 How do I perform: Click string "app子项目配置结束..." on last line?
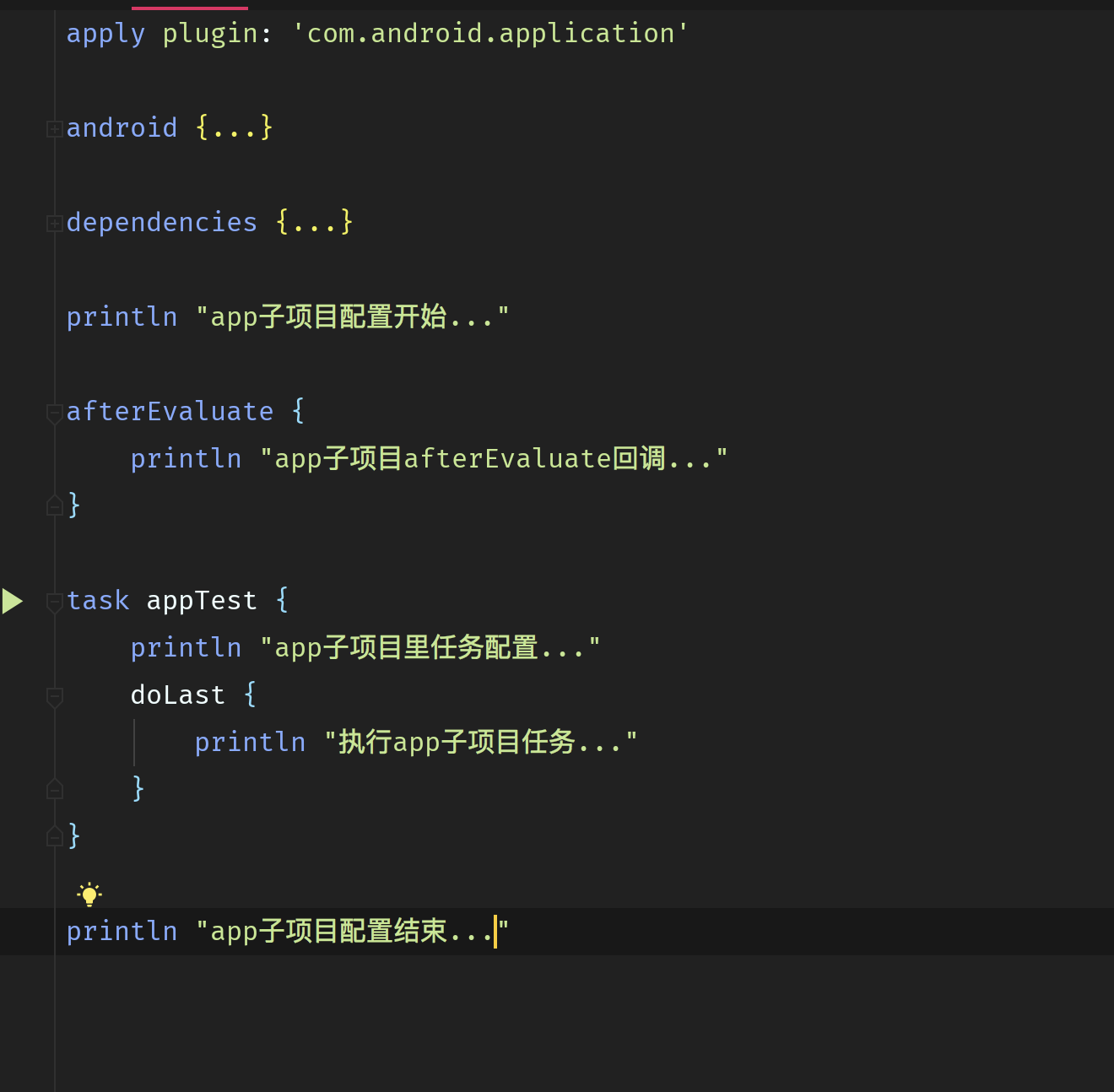click(353, 932)
